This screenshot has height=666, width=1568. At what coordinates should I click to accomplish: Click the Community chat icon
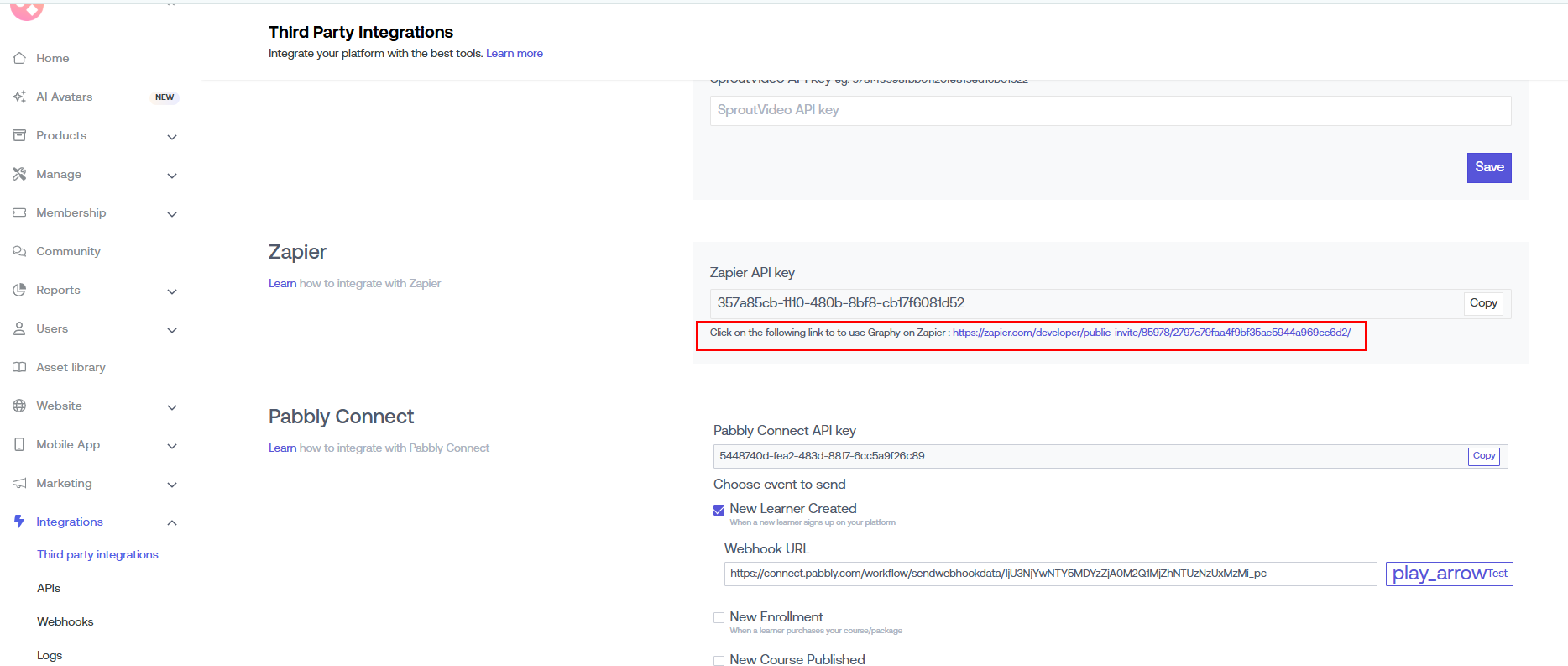(x=19, y=251)
